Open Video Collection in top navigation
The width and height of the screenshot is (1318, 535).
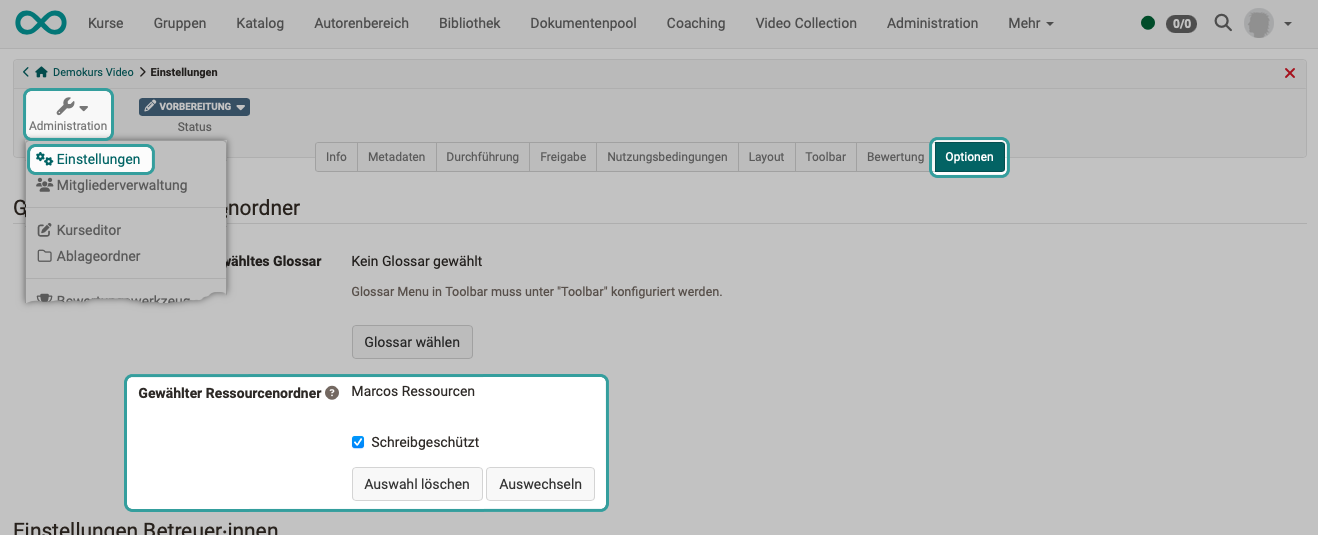click(806, 23)
